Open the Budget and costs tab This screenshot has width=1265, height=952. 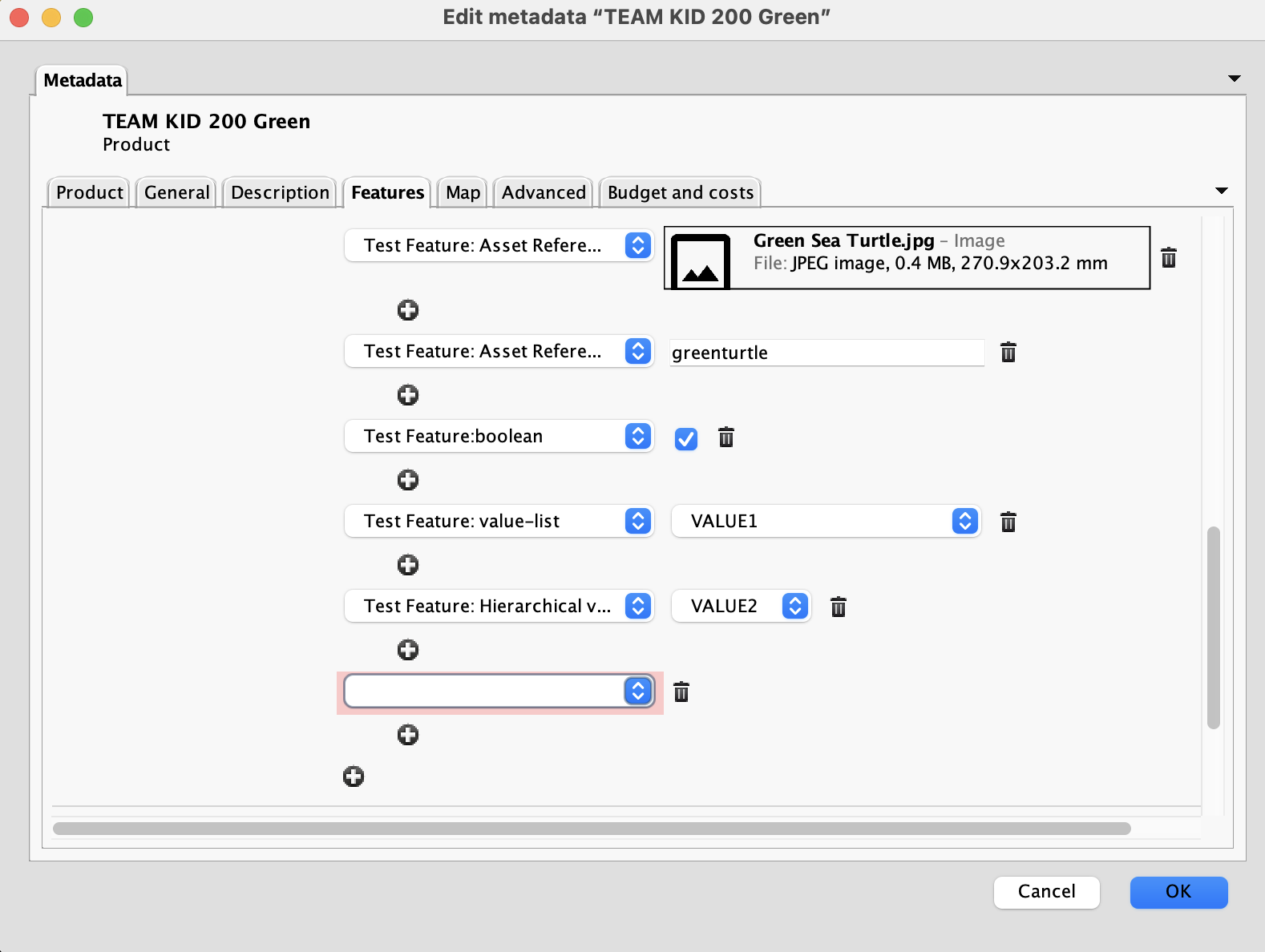coord(680,193)
